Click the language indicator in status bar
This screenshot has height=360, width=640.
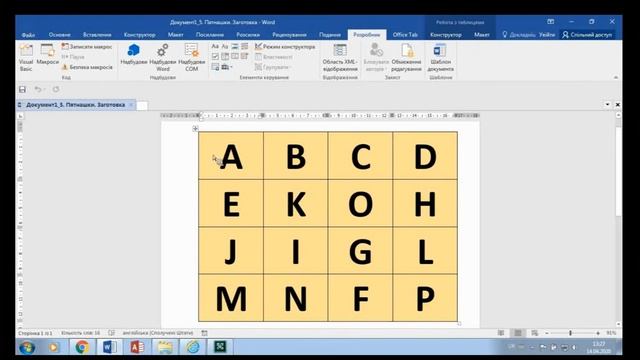click(158, 333)
